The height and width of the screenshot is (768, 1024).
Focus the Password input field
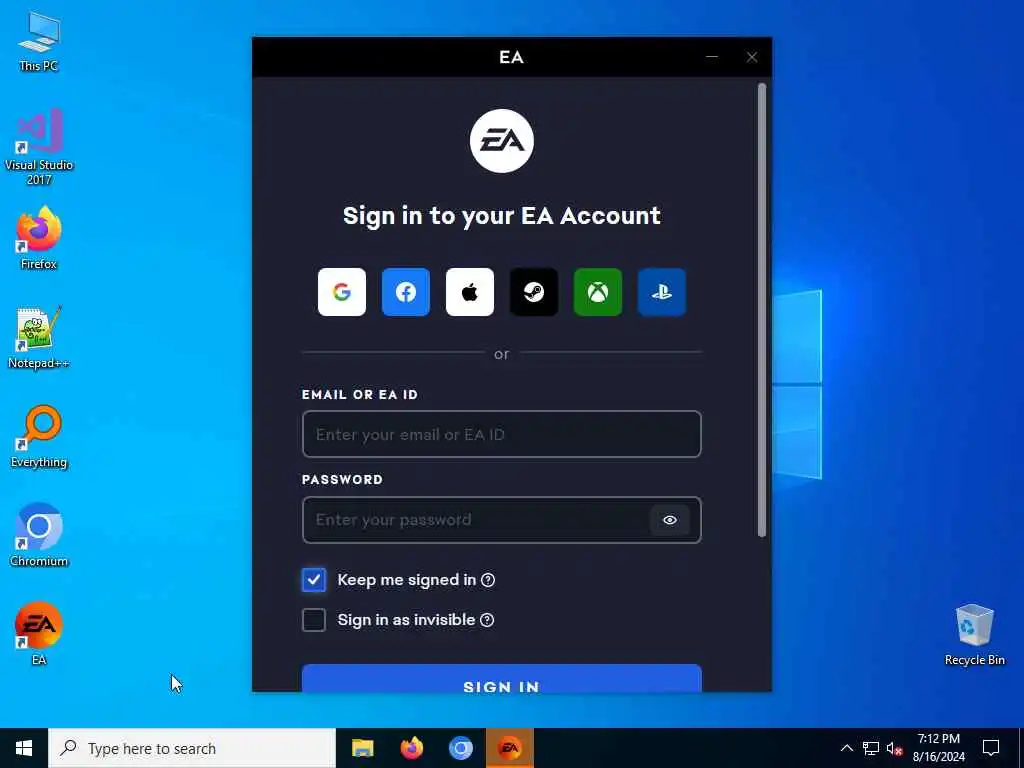tap(502, 520)
